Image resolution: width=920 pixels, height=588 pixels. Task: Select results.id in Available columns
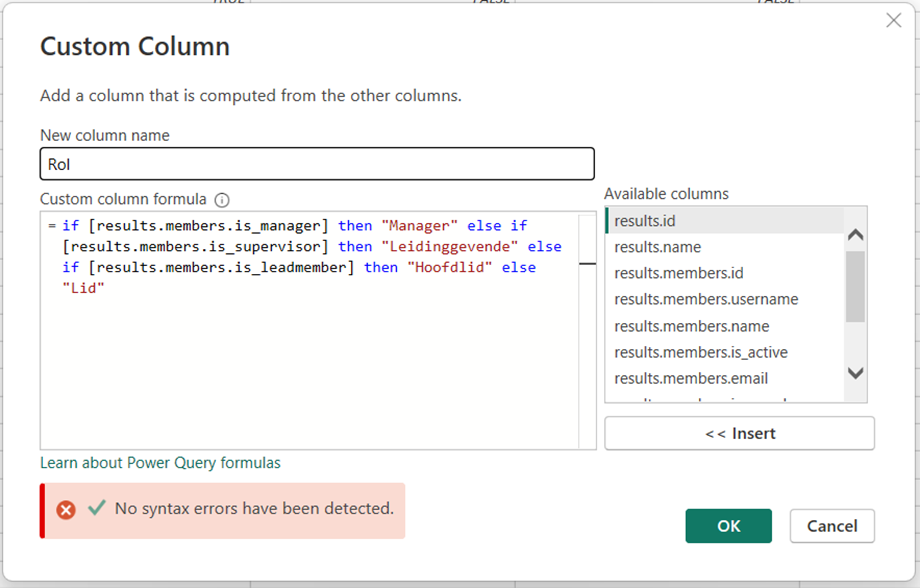[645, 221]
